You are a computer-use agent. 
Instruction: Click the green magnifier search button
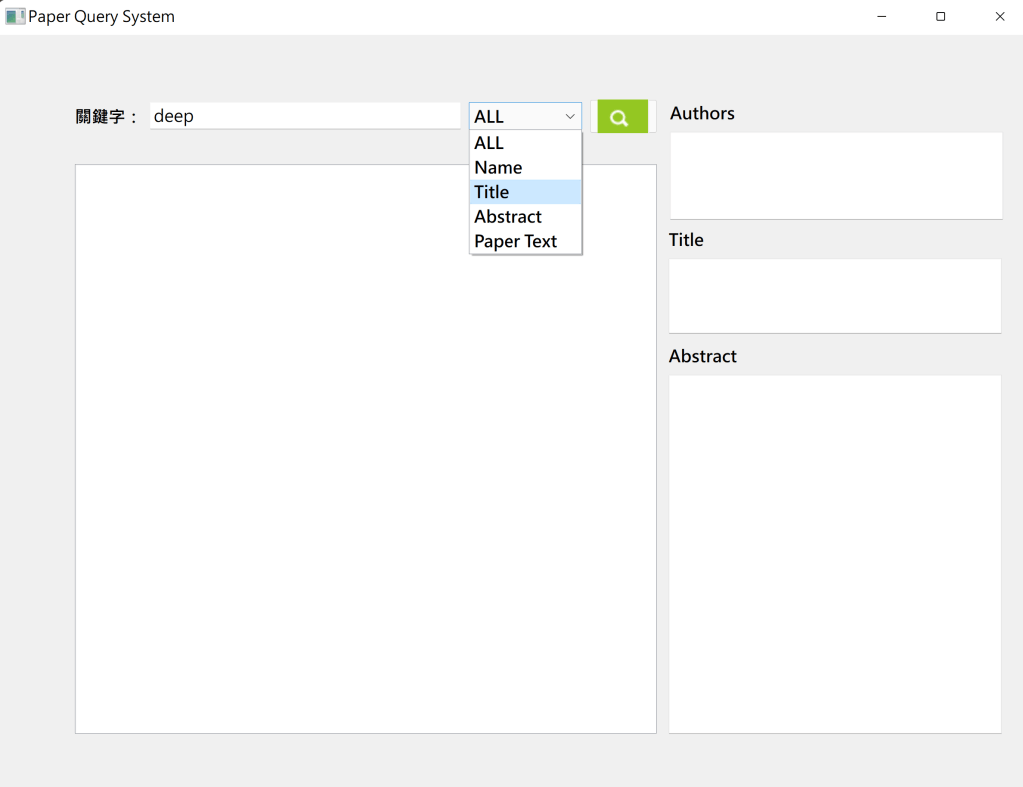621,117
